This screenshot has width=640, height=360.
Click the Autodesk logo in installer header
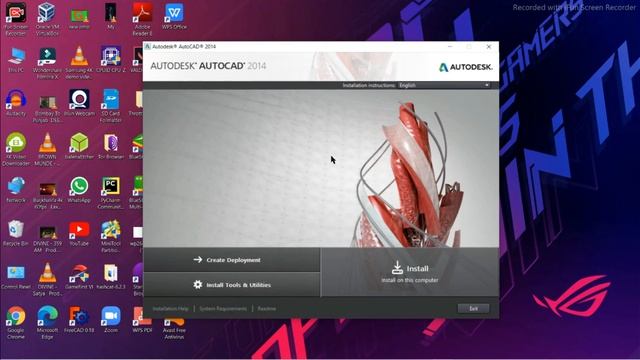pos(465,67)
